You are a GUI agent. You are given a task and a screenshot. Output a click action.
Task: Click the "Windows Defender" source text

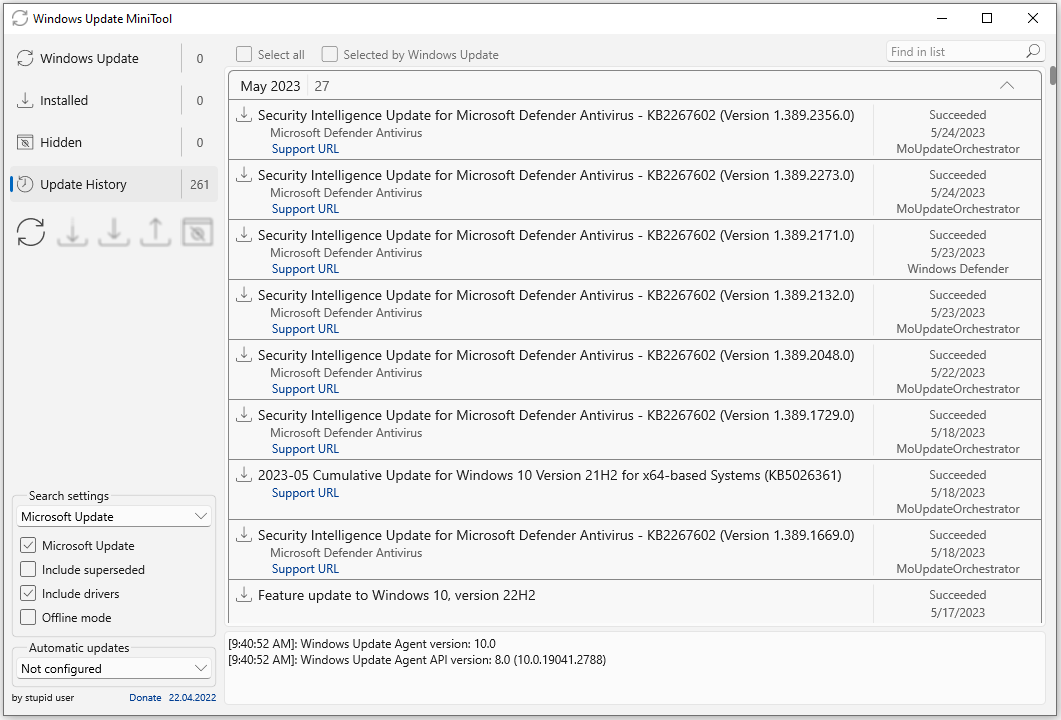click(x=957, y=269)
